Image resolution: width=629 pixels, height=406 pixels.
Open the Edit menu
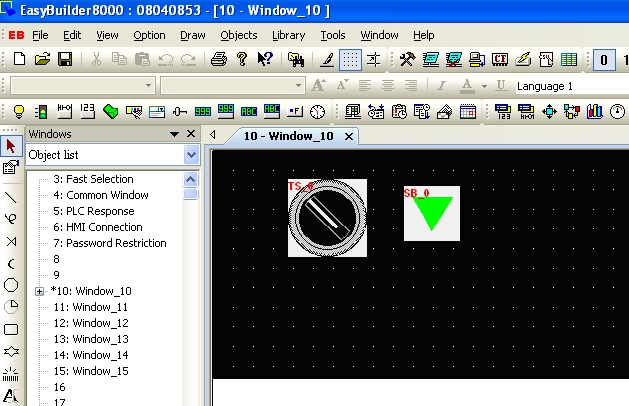(72, 35)
